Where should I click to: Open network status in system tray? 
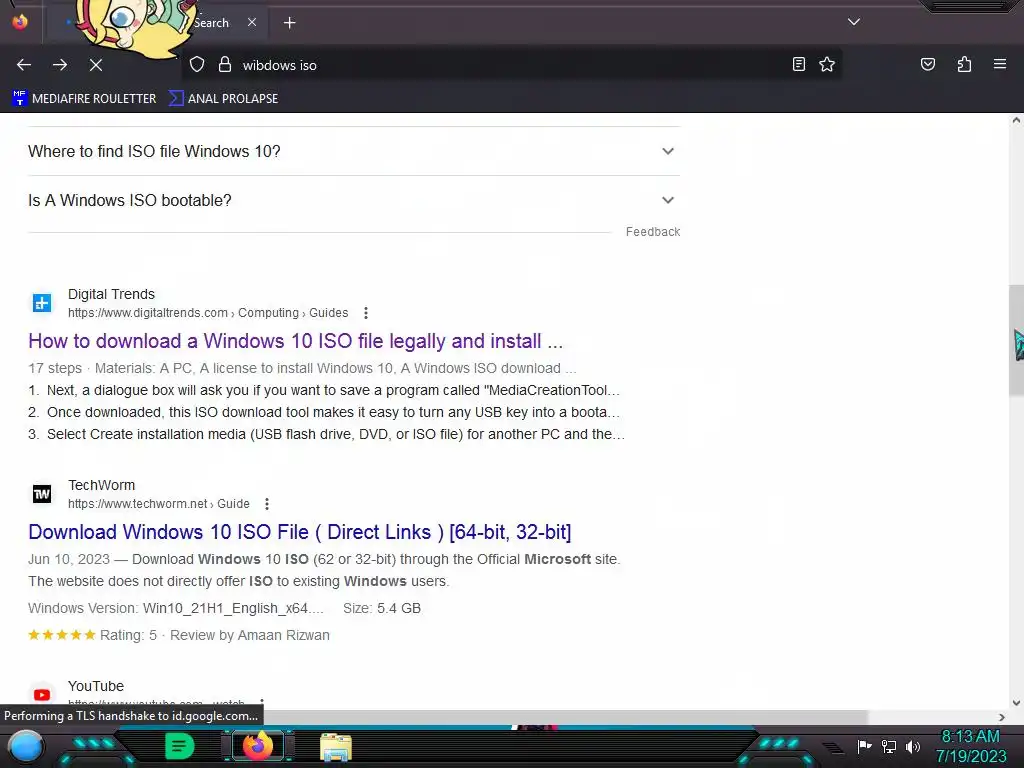coord(888,746)
